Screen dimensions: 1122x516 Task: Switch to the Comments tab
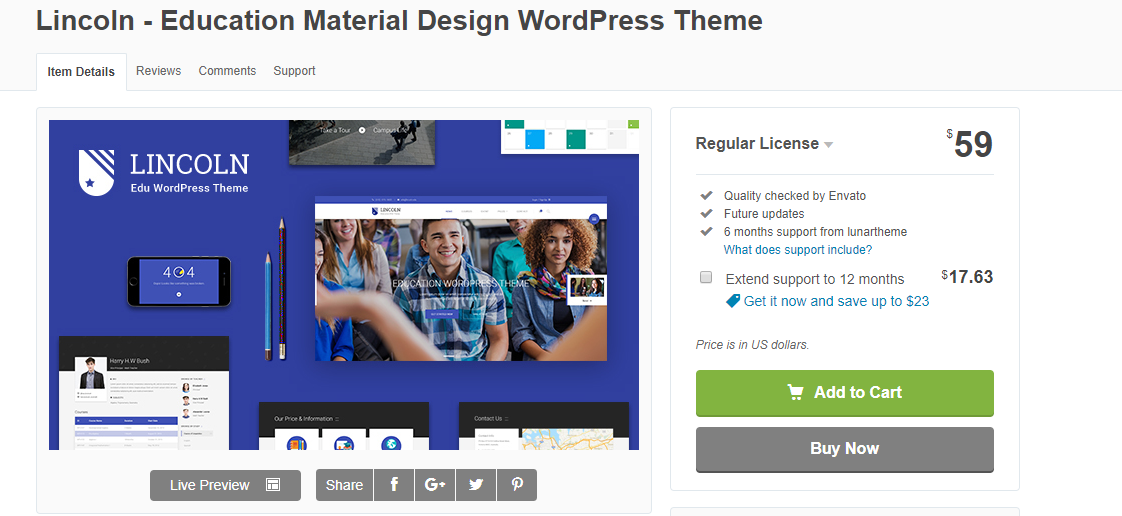pyautogui.click(x=228, y=71)
